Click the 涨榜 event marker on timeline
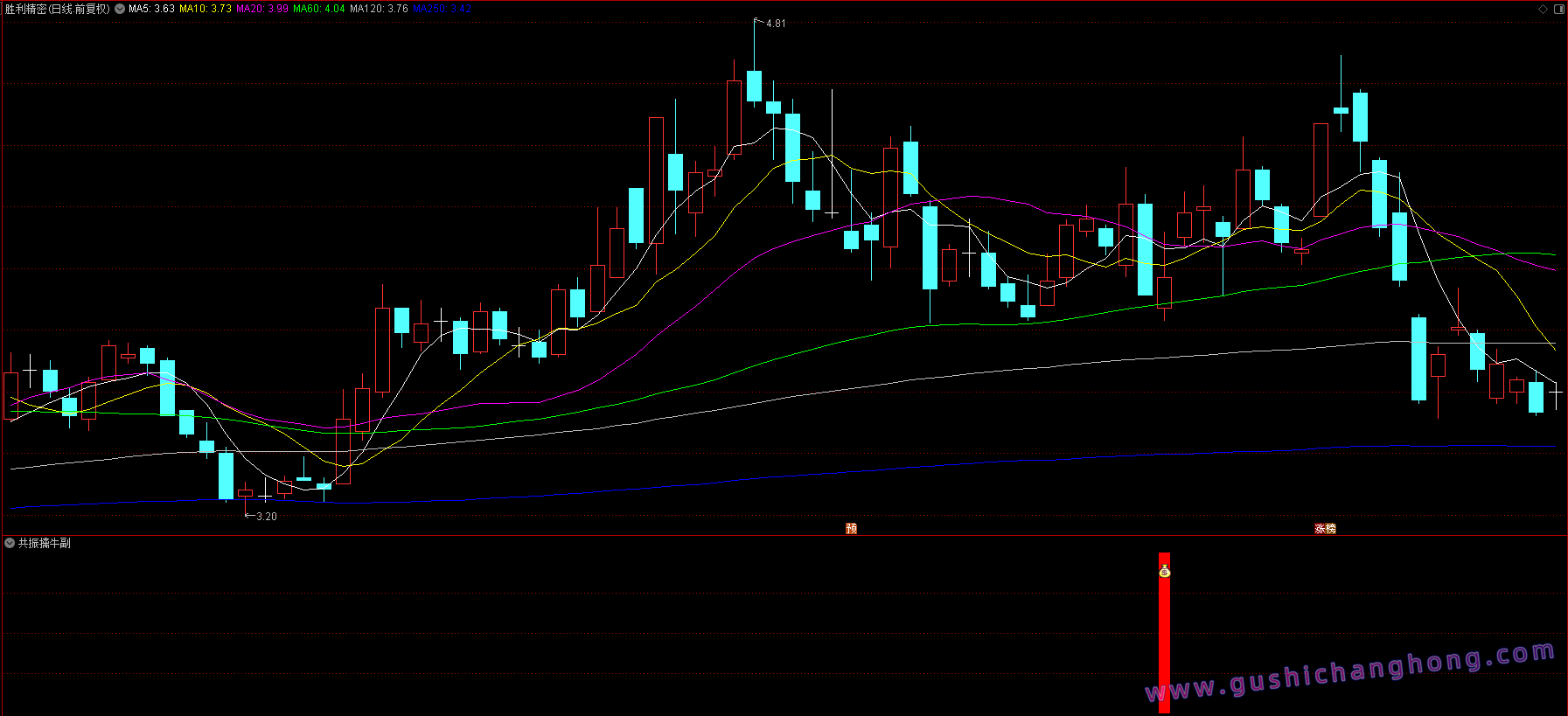1568x716 pixels. (1325, 528)
